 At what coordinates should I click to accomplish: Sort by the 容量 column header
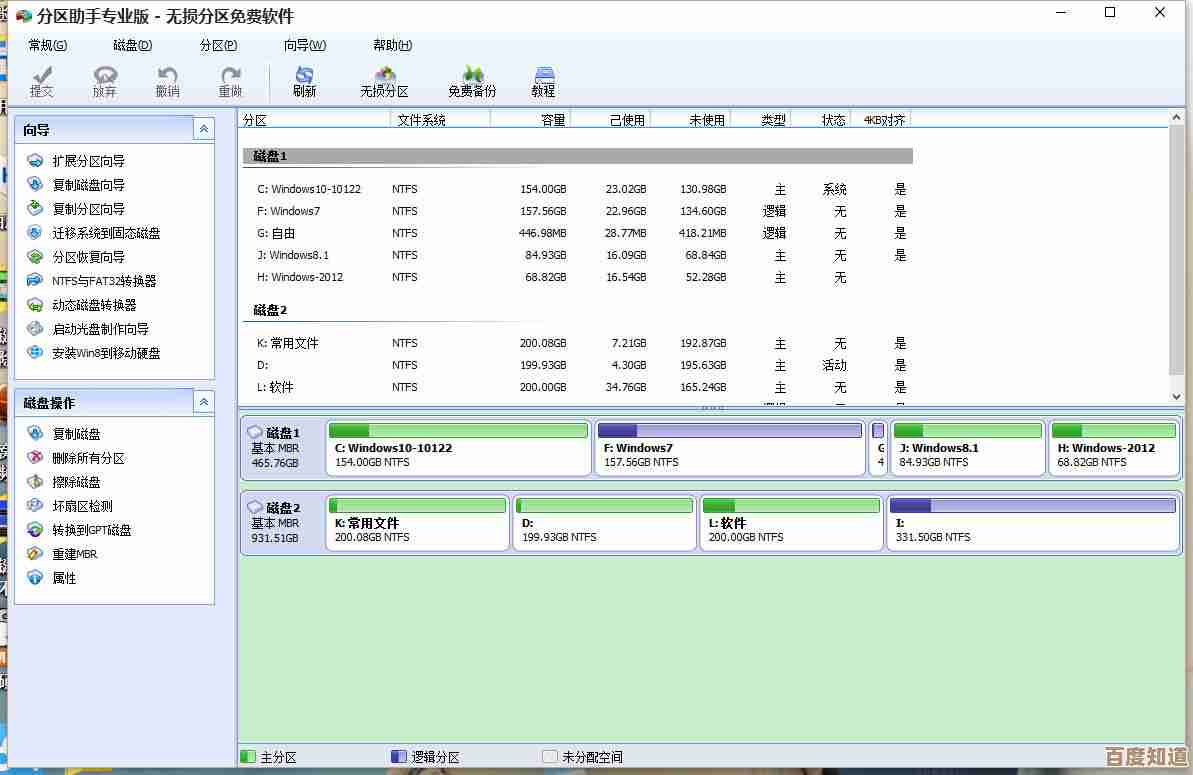coord(530,120)
